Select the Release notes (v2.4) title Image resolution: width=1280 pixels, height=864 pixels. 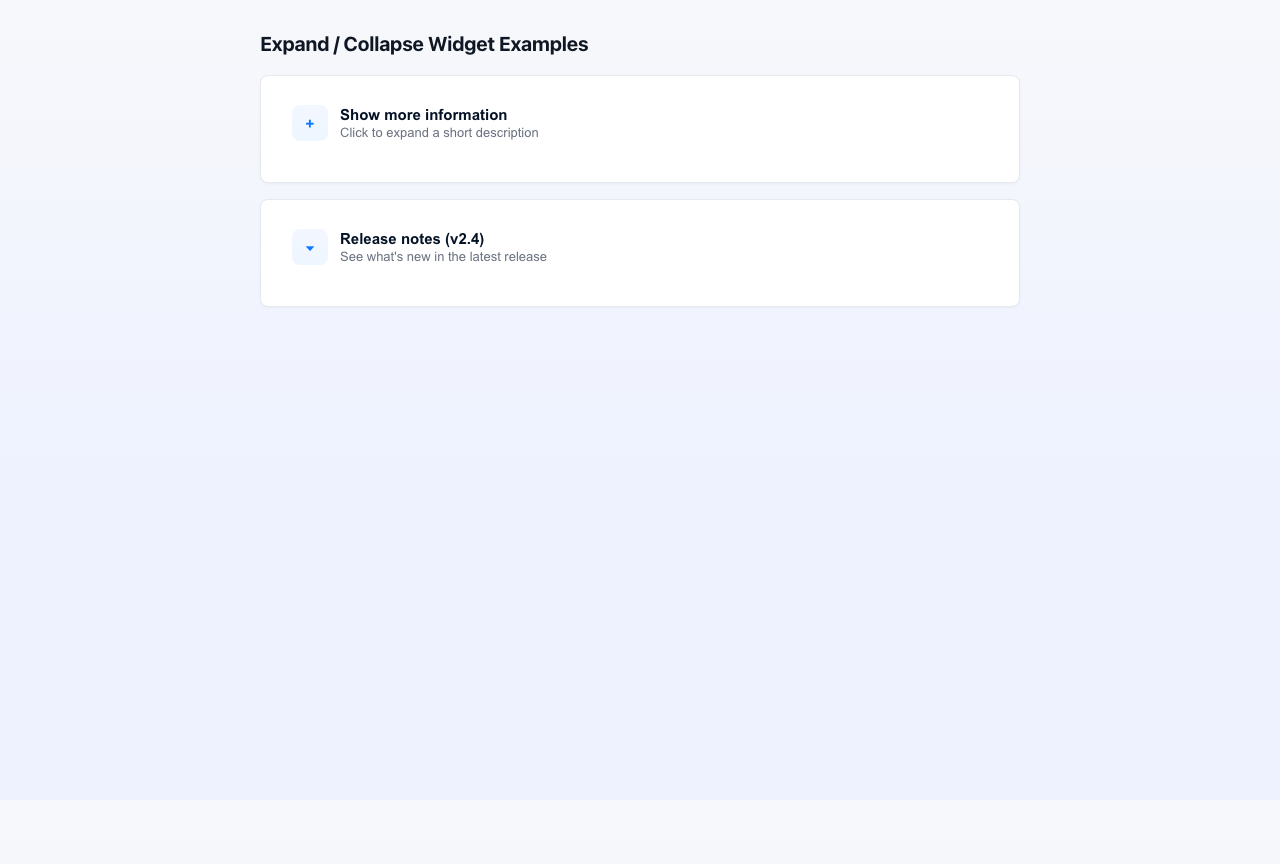click(412, 239)
